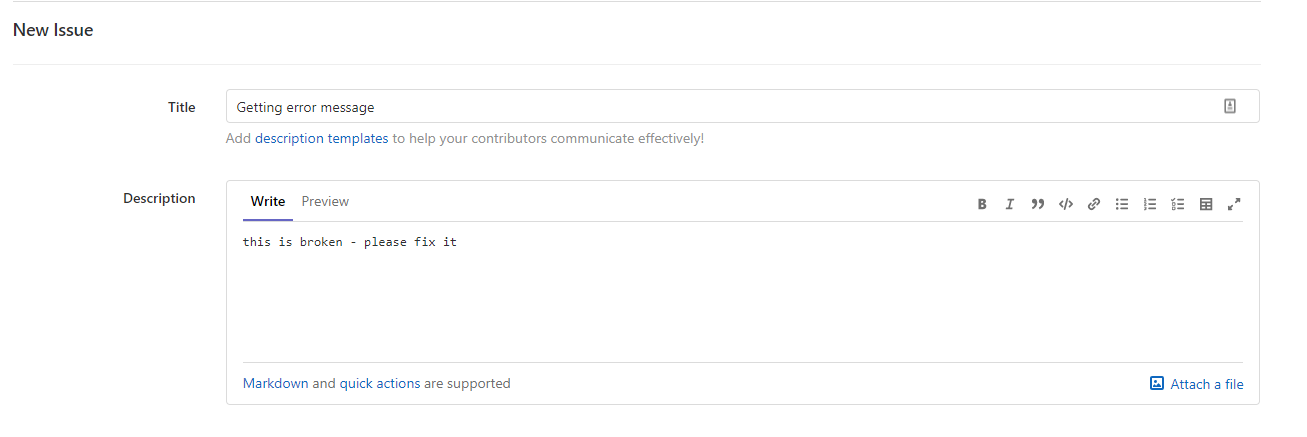Apply italic formatting to description text
This screenshot has width=1307, height=437.
(1010, 204)
